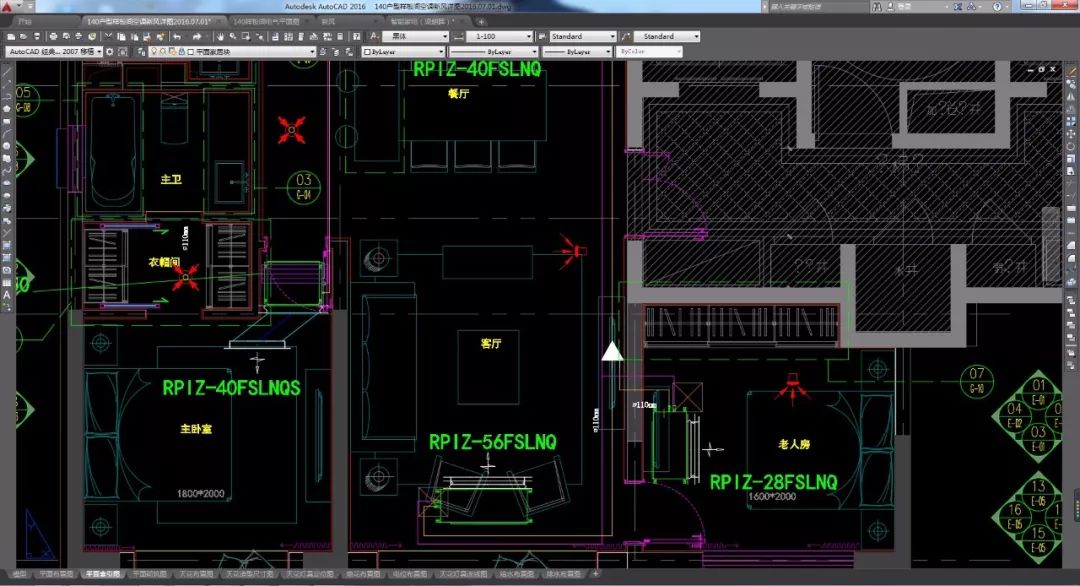
Task: Switch to the 天花布置图 layout tab
Action: coord(196,574)
